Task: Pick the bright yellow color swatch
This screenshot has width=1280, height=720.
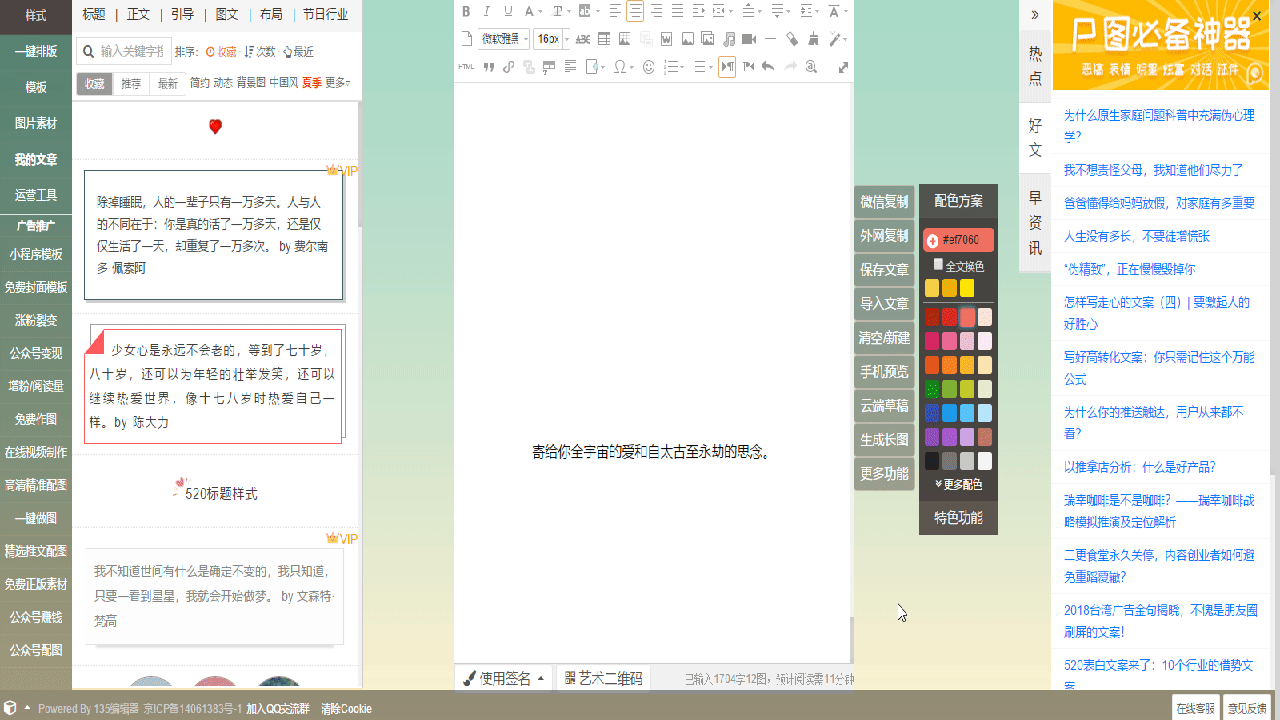Action: point(967,288)
